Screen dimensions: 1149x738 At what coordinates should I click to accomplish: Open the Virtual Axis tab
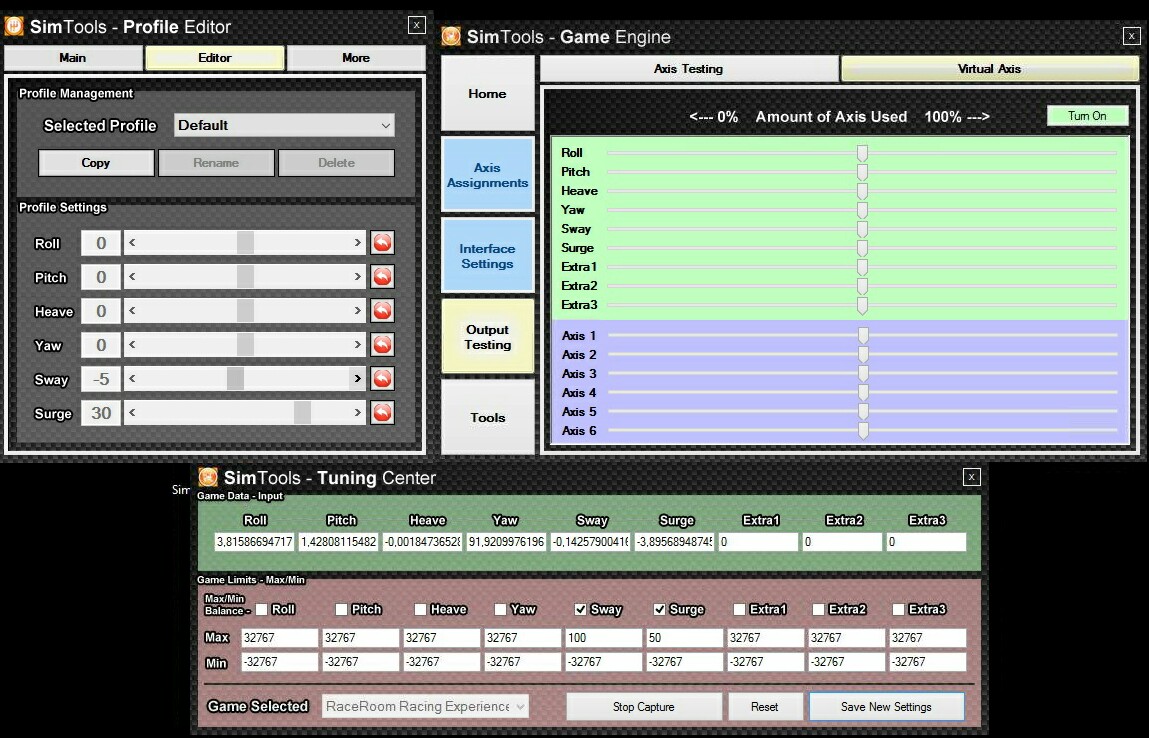click(x=989, y=69)
